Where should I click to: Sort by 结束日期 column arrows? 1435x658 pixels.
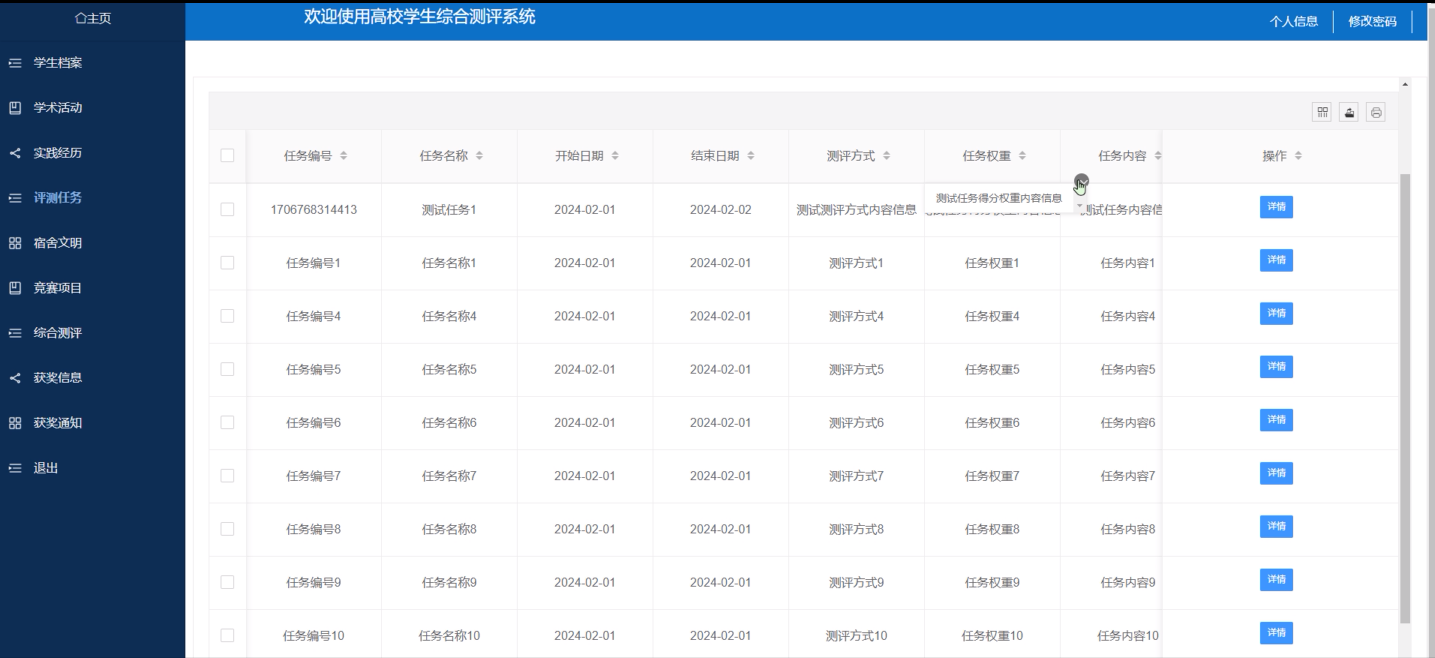tap(750, 156)
